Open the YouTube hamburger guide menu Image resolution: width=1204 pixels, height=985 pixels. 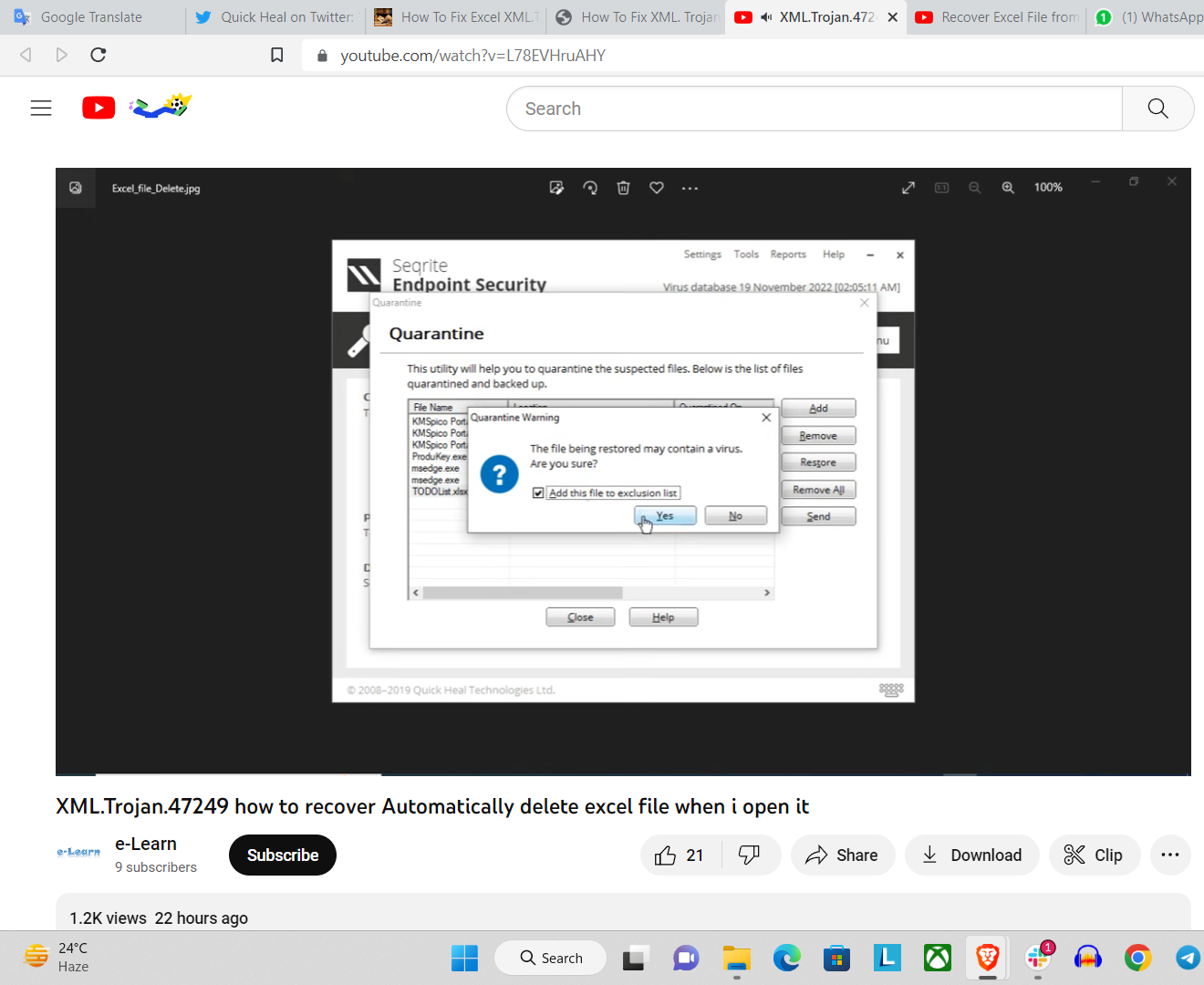point(41,109)
